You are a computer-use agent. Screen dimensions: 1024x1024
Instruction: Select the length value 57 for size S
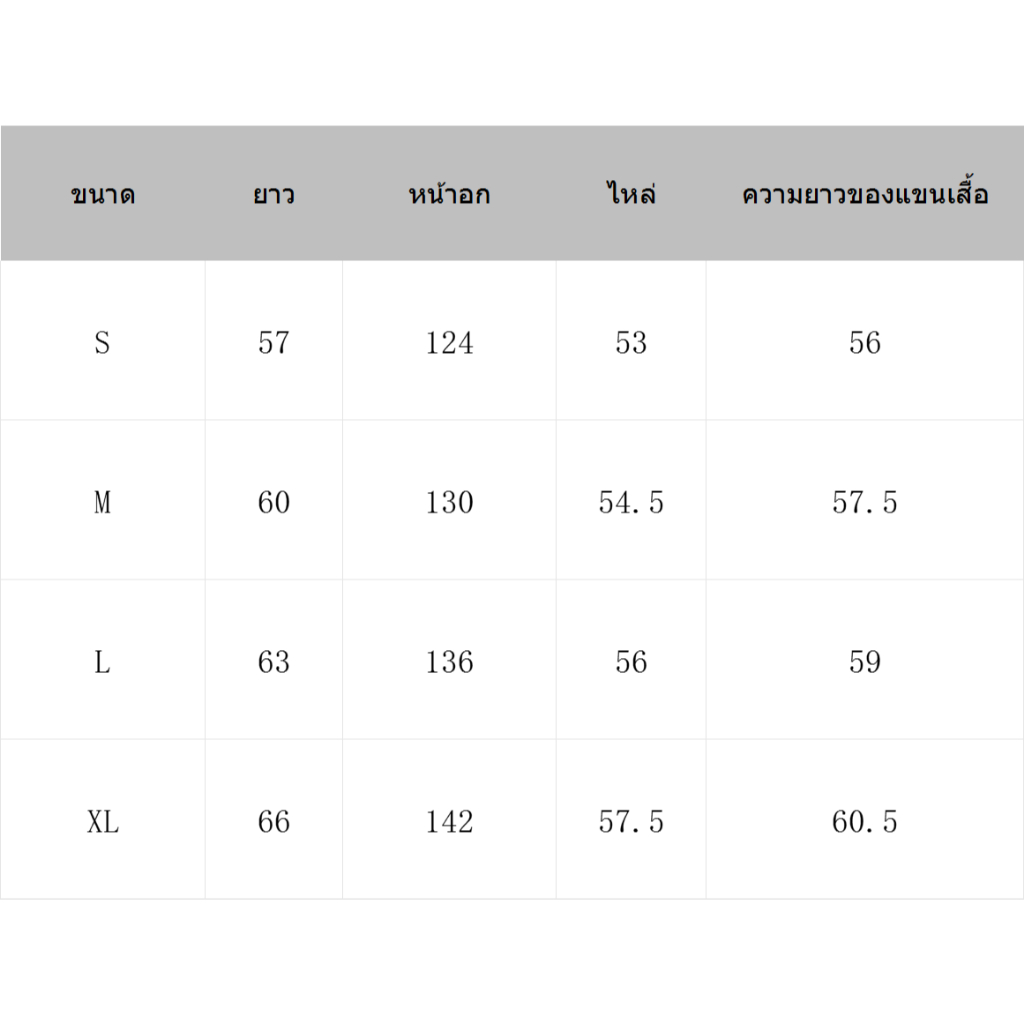click(273, 343)
